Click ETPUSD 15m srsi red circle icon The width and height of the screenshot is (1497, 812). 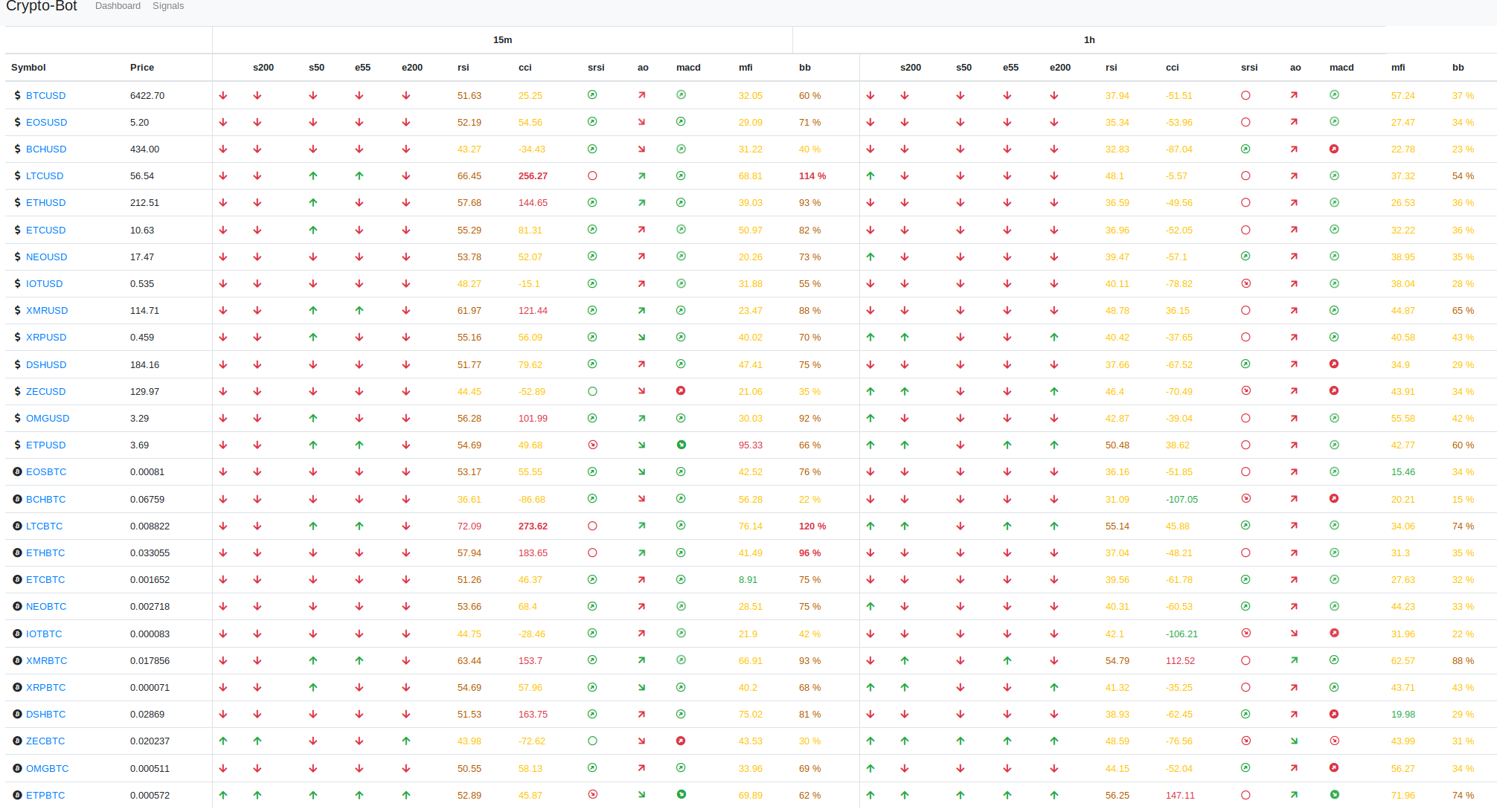coord(592,445)
